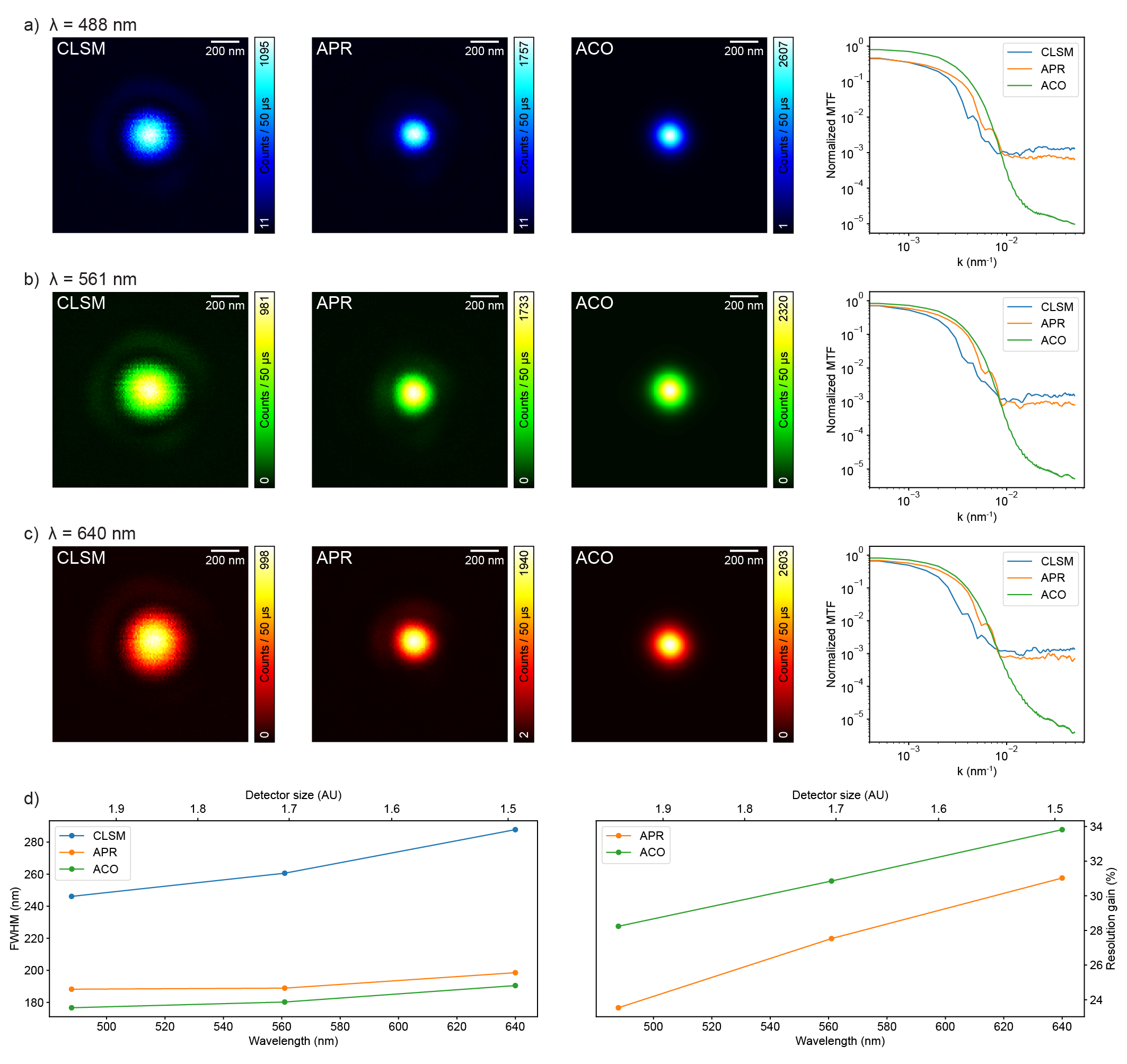Click the blue colorbar with maximum 2607
Viewport: 1127px width, 1064px height.
click(783, 135)
